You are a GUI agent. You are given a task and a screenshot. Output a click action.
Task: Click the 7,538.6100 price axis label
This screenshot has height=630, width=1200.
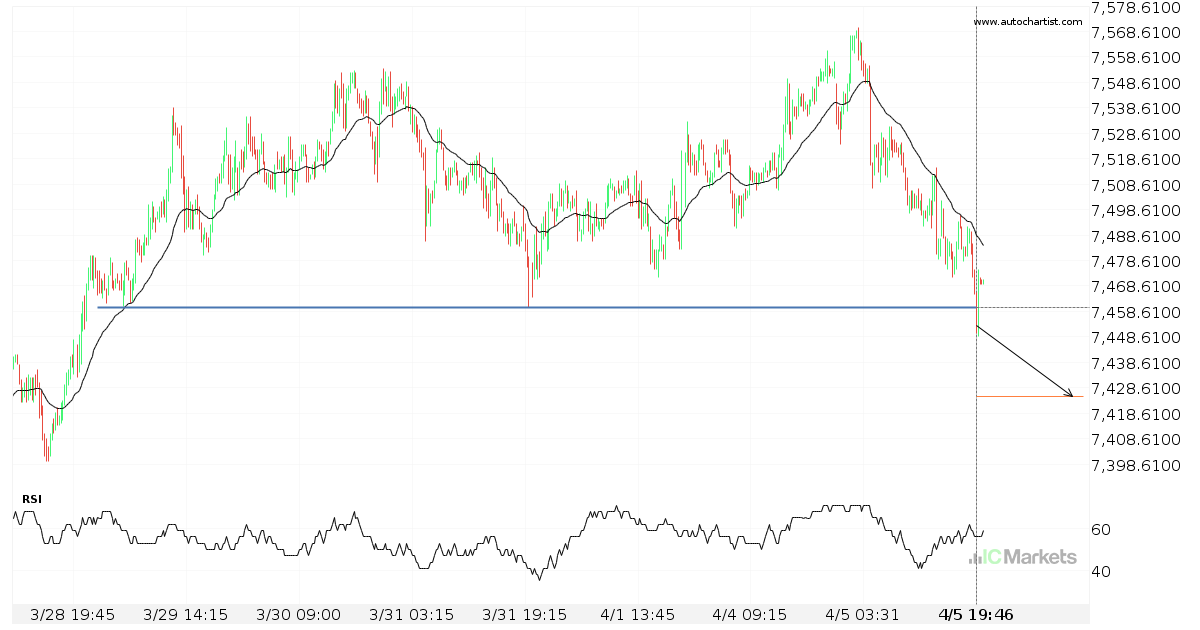click(x=1138, y=109)
